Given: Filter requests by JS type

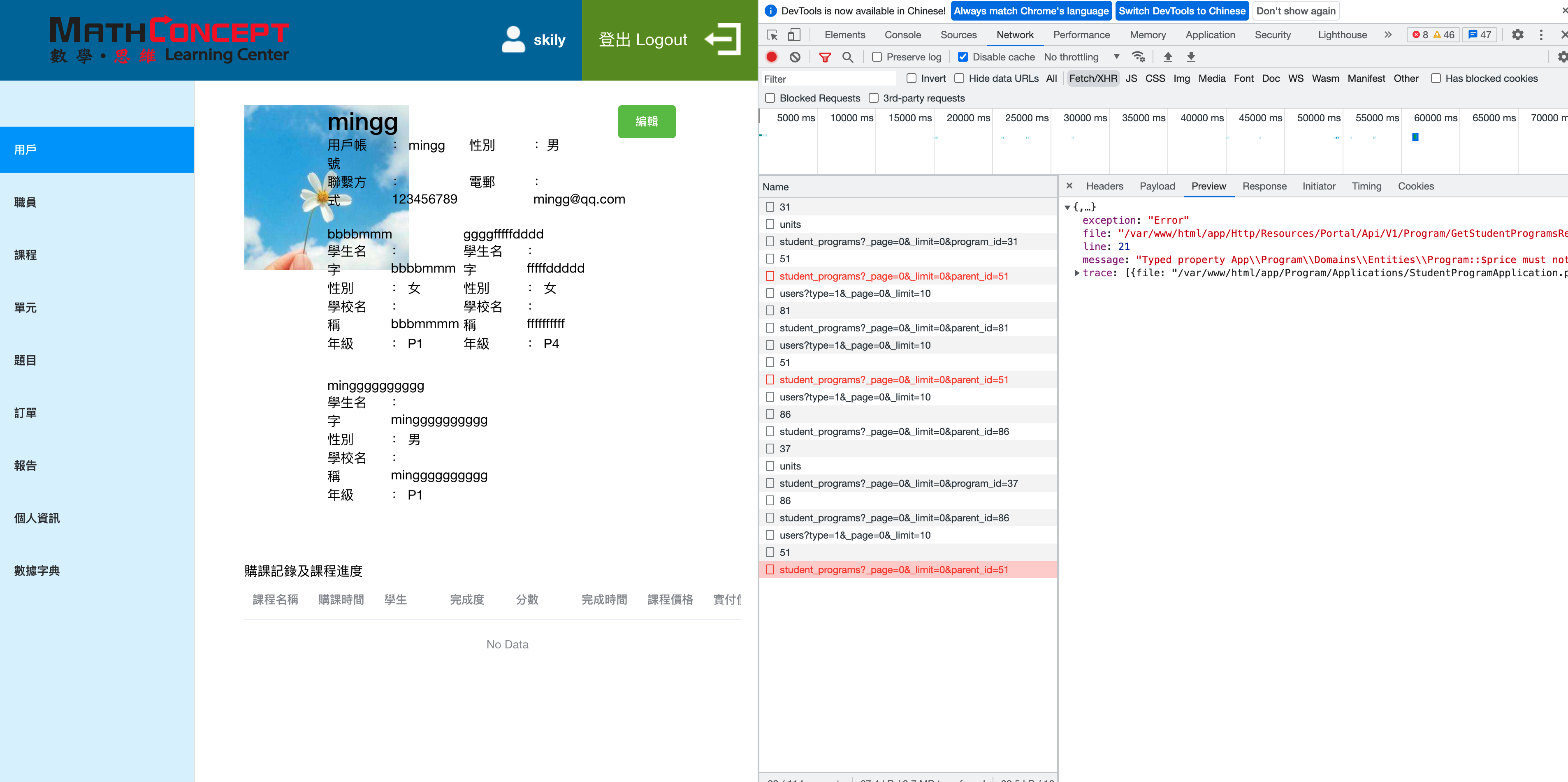Looking at the screenshot, I should (x=1130, y=79).
